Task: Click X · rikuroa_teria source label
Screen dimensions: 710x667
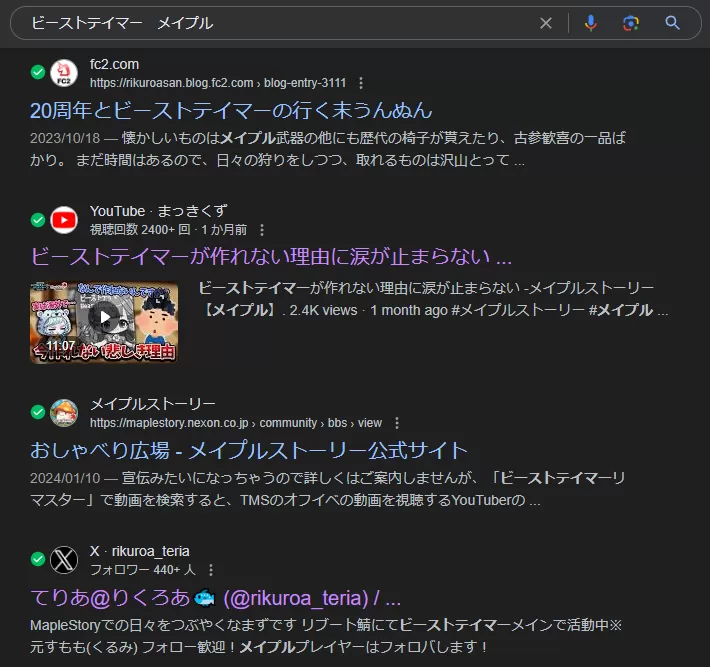Action: point(139,551)
